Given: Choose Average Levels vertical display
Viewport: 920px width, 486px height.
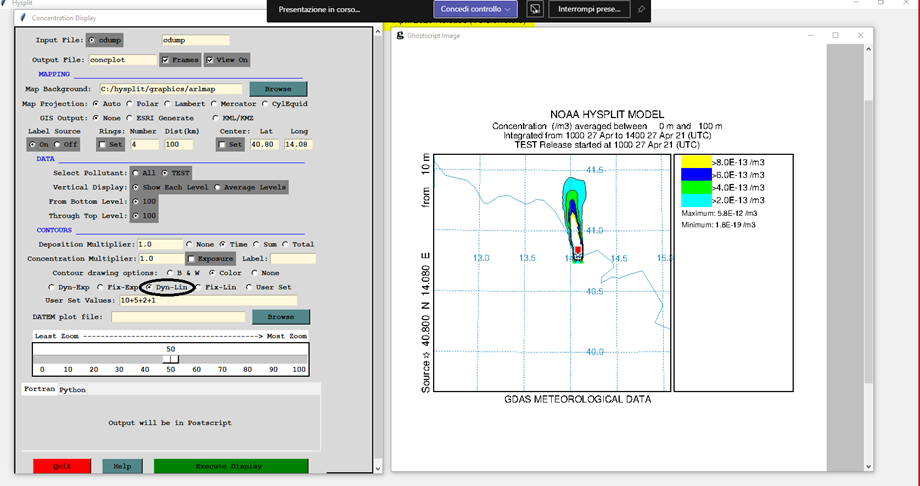Looking at the screenshot, I should pos(217,187).
